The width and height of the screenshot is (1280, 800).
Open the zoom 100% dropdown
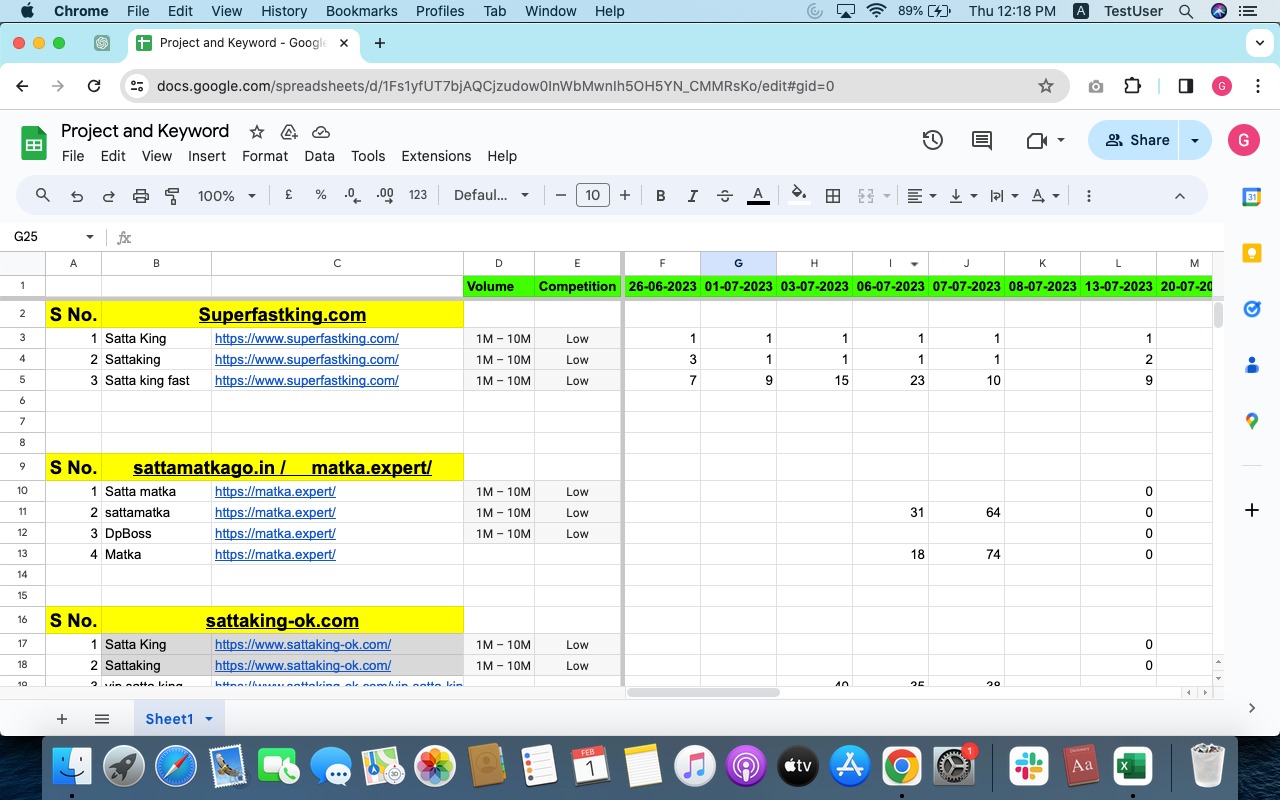[x=227, y=196]
